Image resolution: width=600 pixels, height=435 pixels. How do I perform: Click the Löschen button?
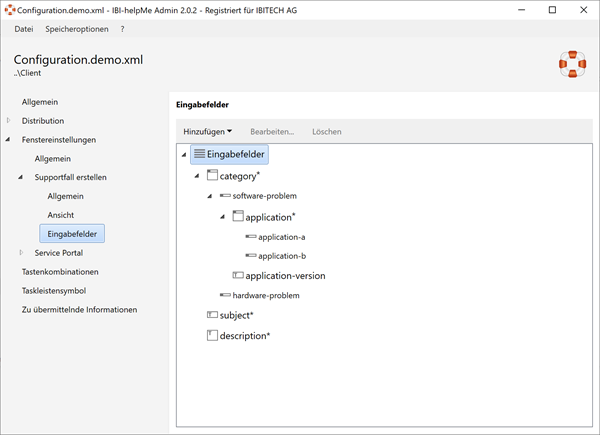click(327, 132)
